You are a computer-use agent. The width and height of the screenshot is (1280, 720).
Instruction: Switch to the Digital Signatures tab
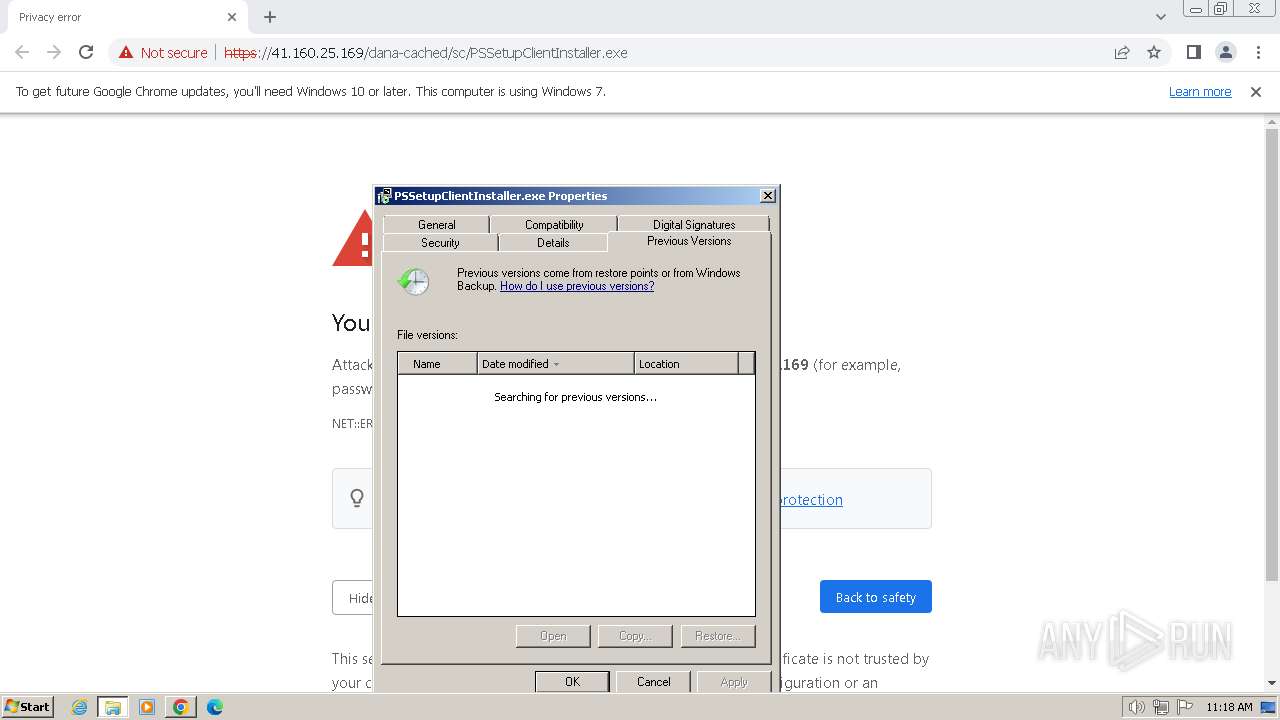[693, 225]
